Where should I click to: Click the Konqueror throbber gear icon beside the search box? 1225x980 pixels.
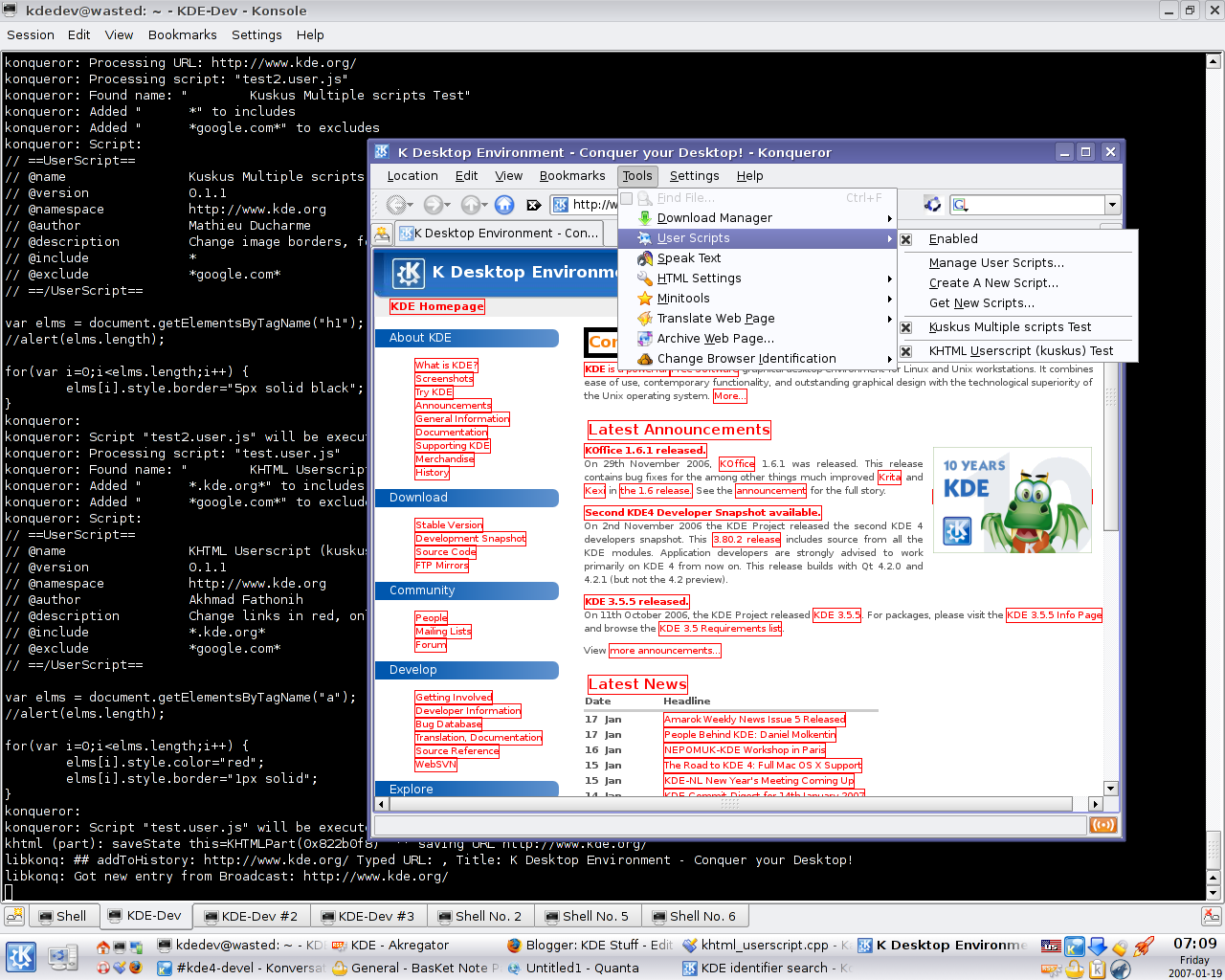click(931, 204)
